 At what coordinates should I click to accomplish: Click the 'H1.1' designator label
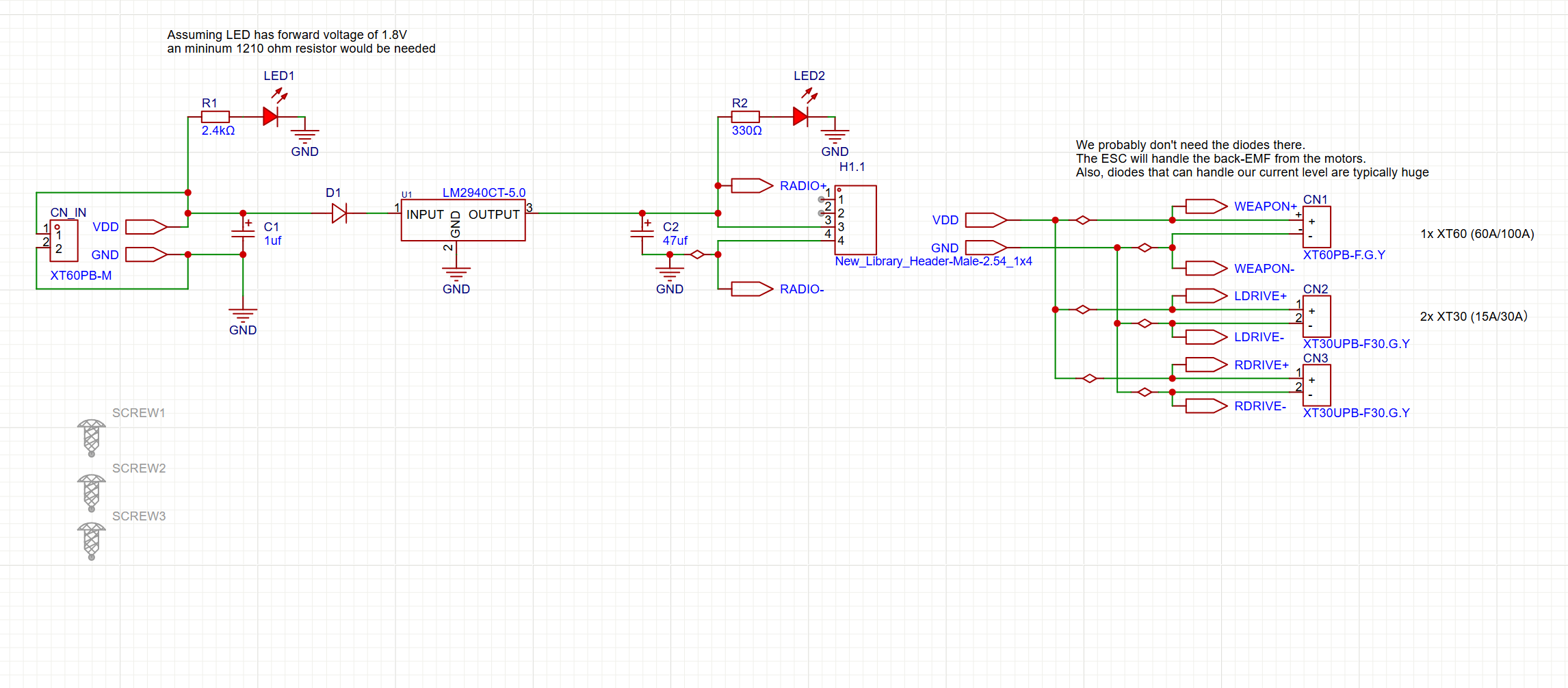point(852,167)
